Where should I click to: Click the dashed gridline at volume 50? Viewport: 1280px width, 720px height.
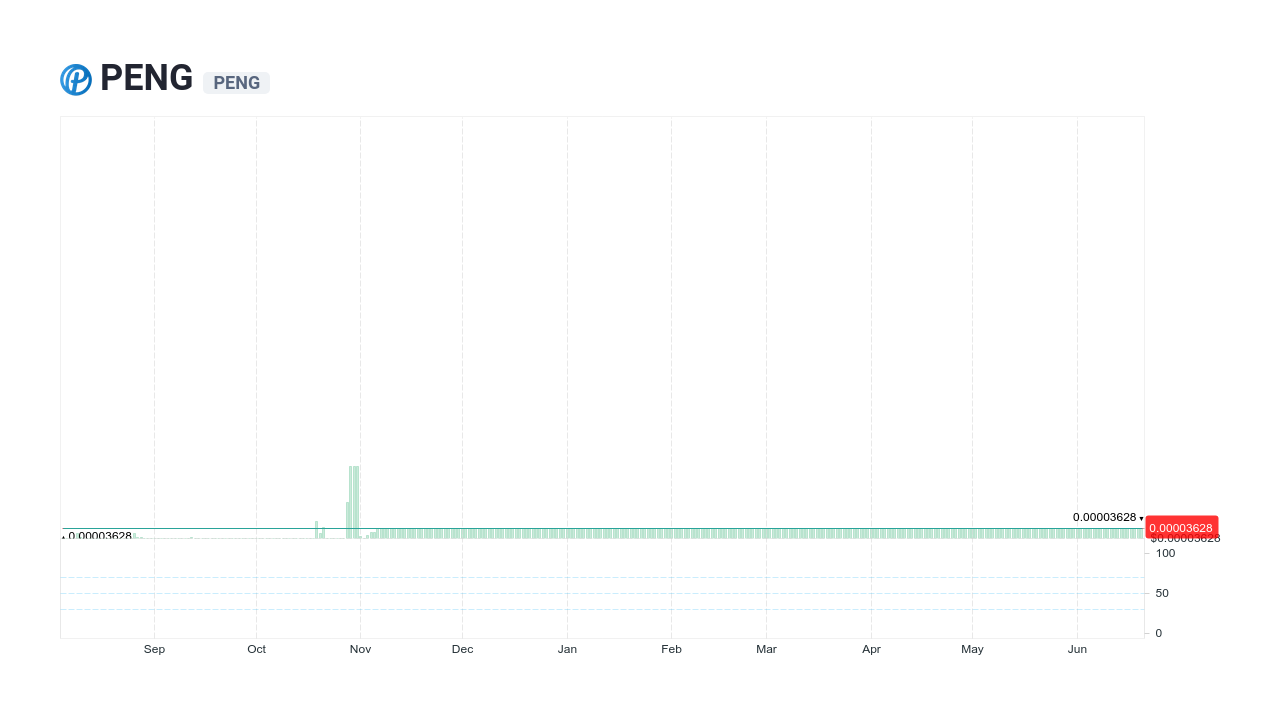click(x=600, y=593)
